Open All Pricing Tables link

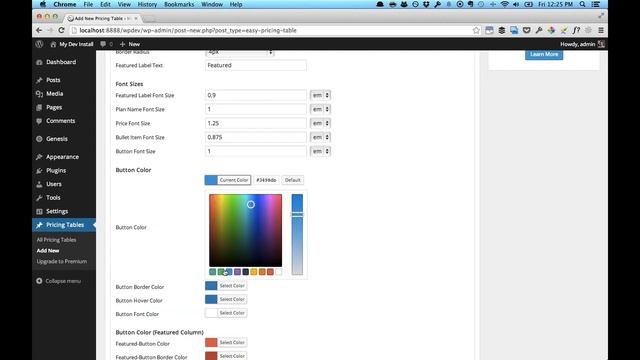click(56, 240)
